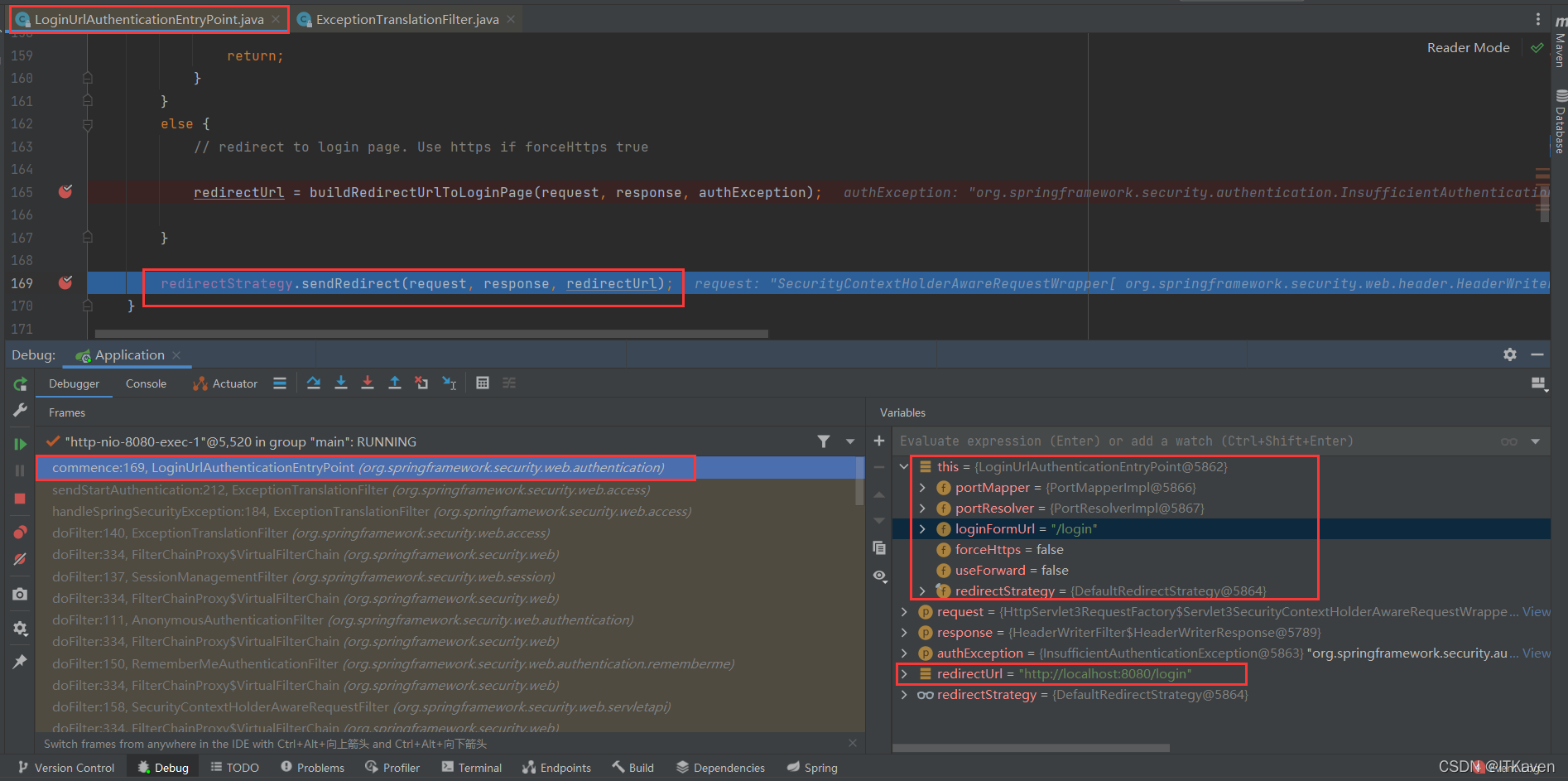Collapse the this variable node
The width and height of the screenshot is (1568, 781).
point(903,466)
